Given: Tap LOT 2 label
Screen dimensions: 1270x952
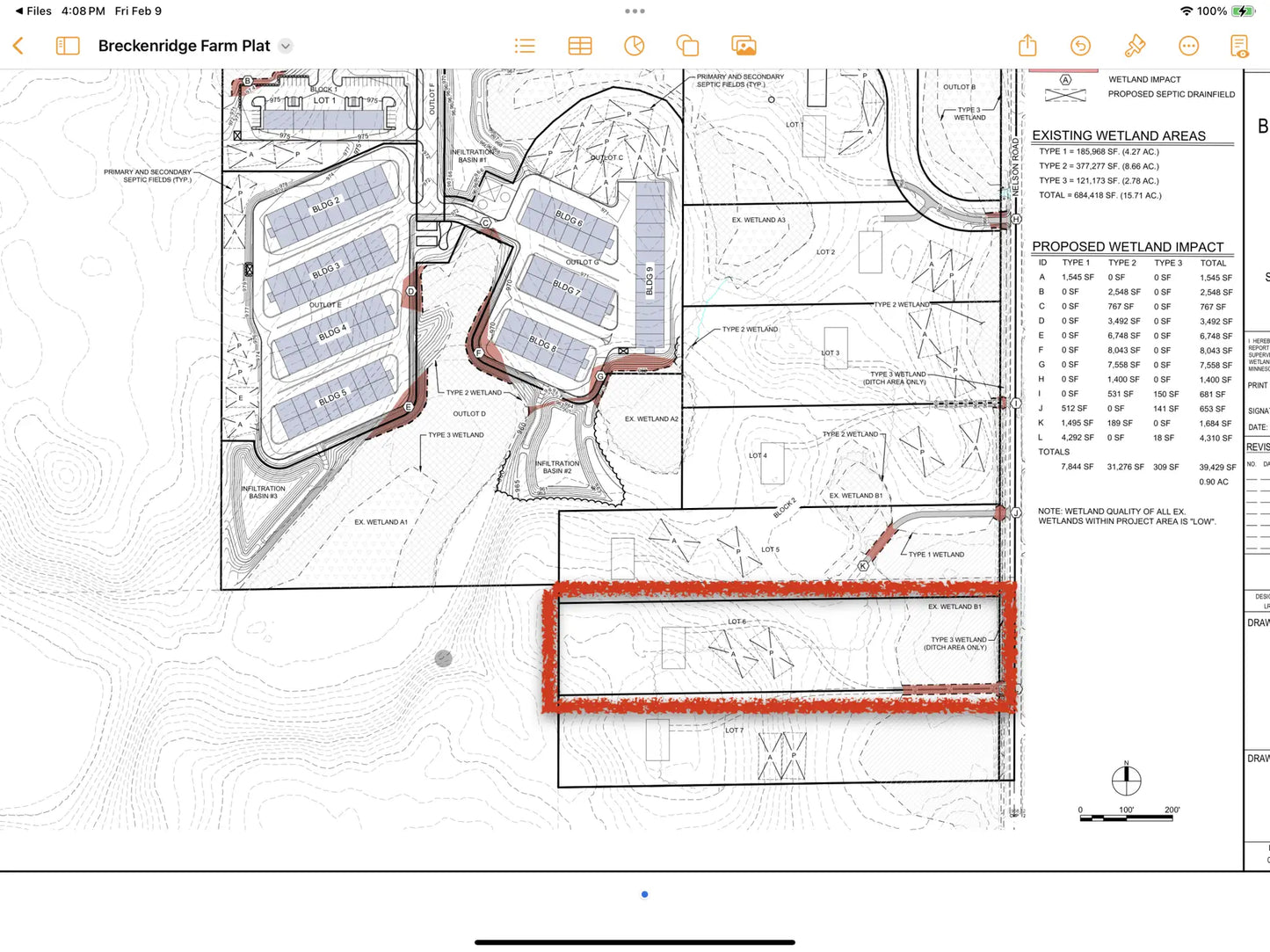Looking at the screenshot, I should (825, 252).
